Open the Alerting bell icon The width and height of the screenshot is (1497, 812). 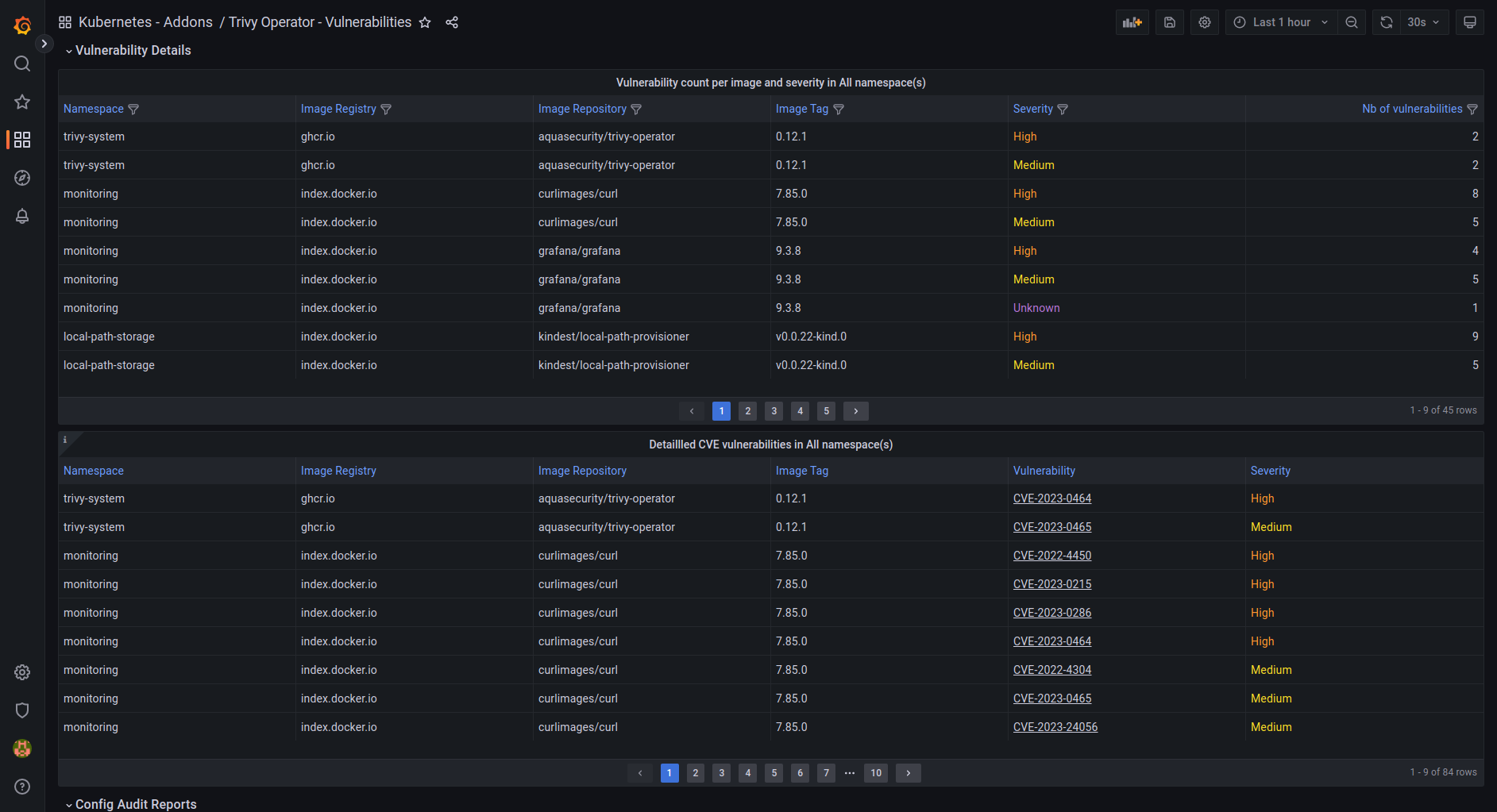pos(22,216)
